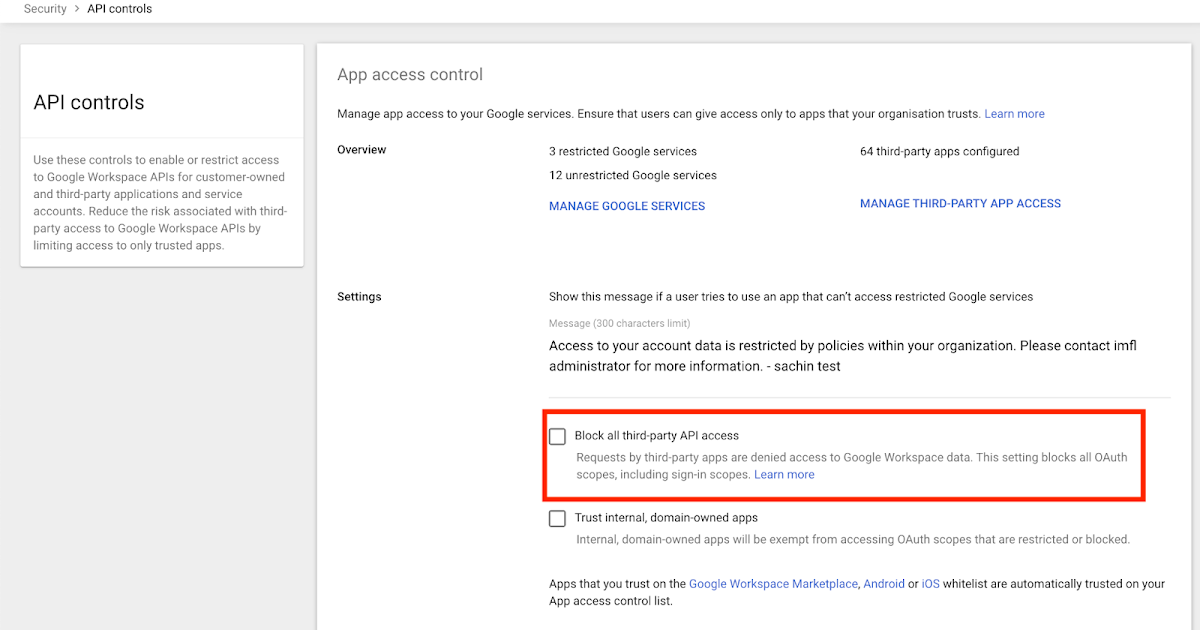Open Learn more about blocking OAuth scopes
The width and height of the screenshot is (1200, 630).
[784, 475]
